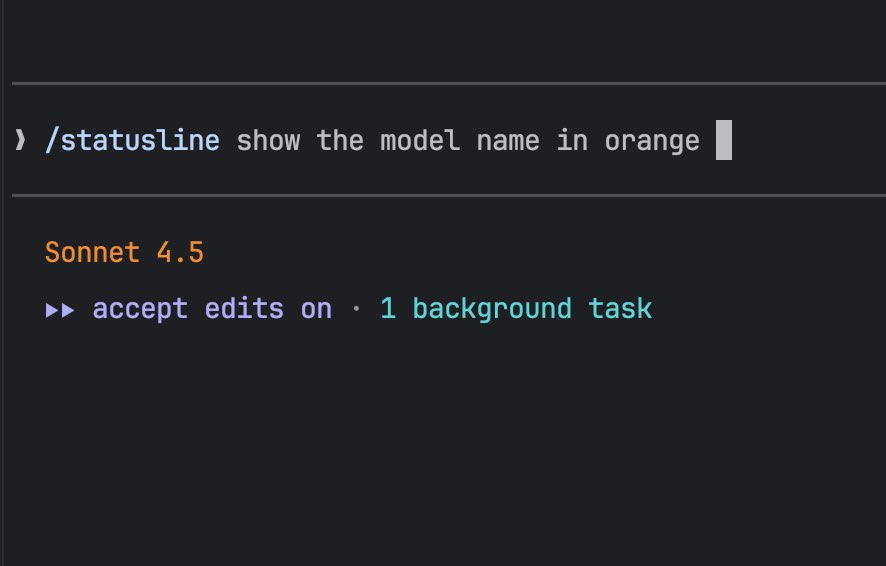The width and height of the screenshot is (886, 566).
Task: Click the orange 'Sonnet 4.5' model name
Action: (124, 252)
